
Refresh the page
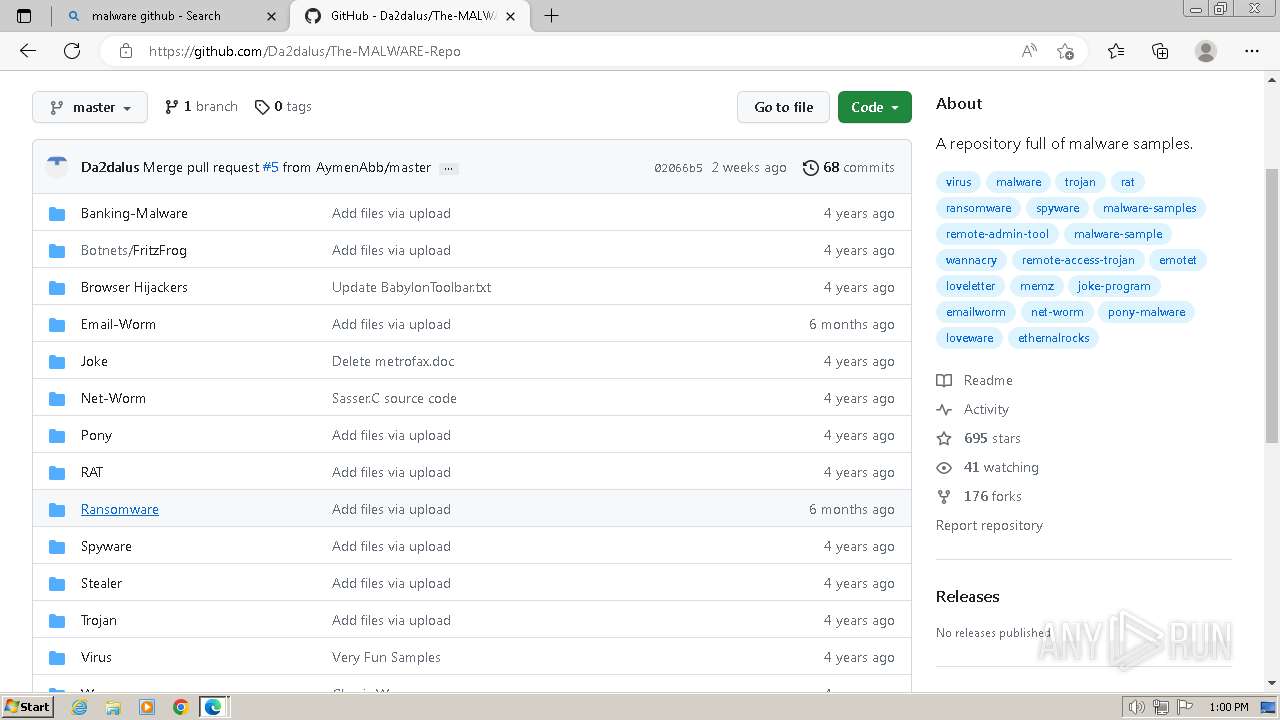coord(72,51)
